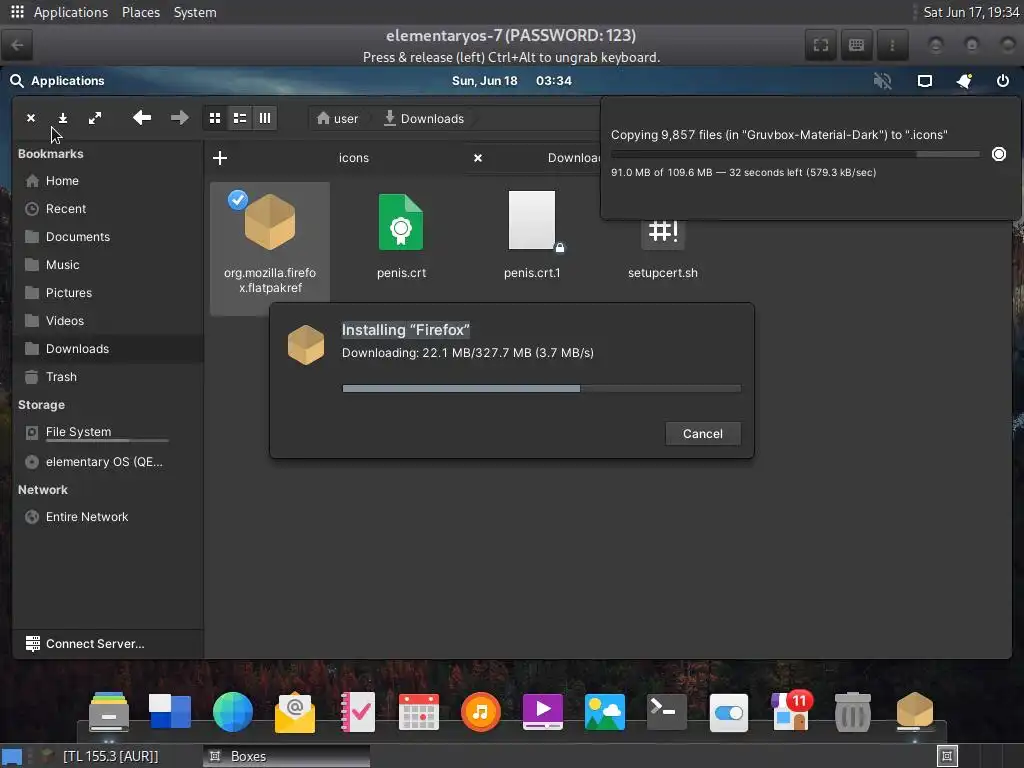Toggle muted sound indicator in guest panel
Viewport: 1024px width, 768px height.
point(883,81)
